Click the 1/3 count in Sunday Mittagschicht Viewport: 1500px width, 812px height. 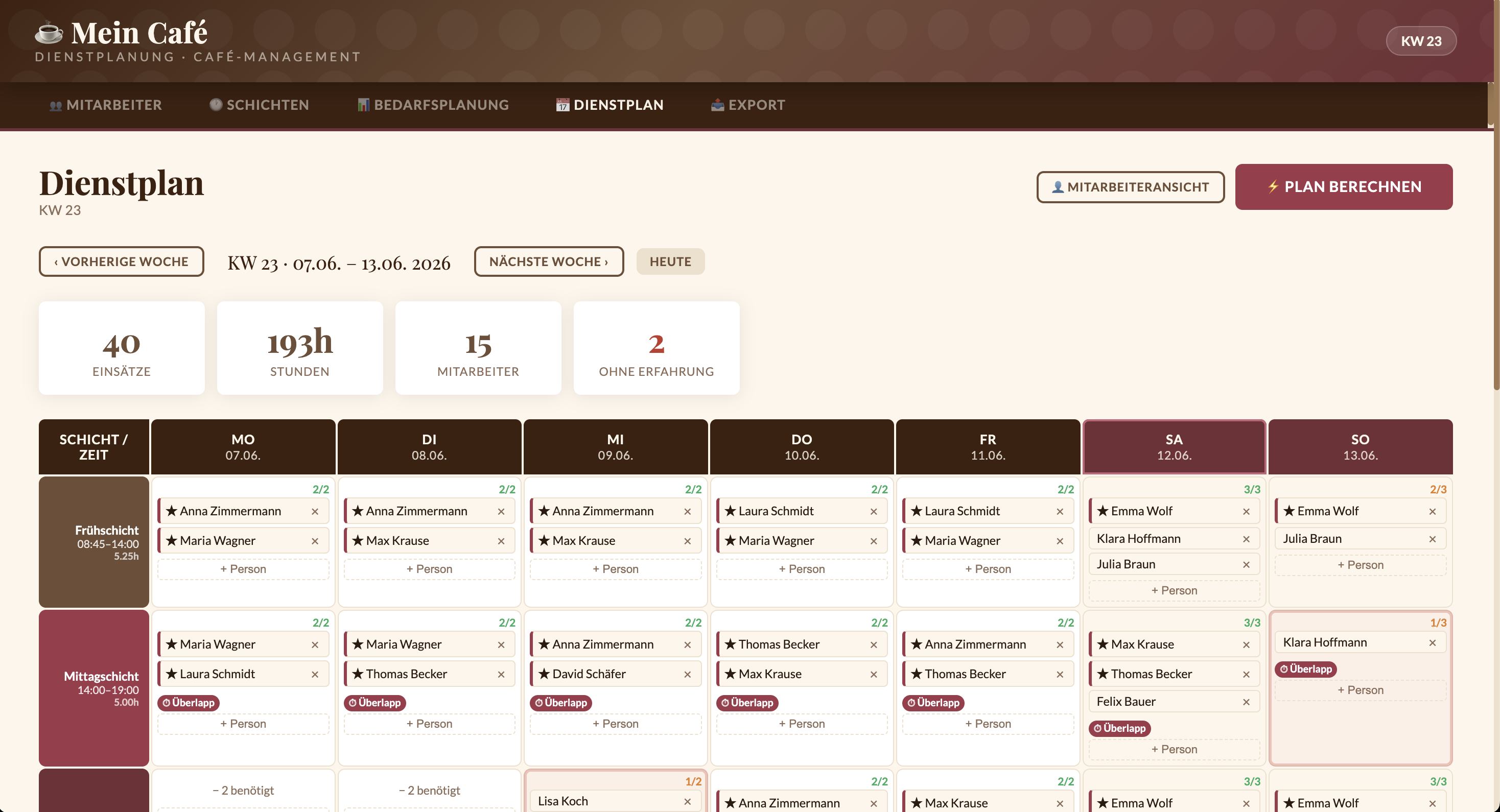point(1438,622)
